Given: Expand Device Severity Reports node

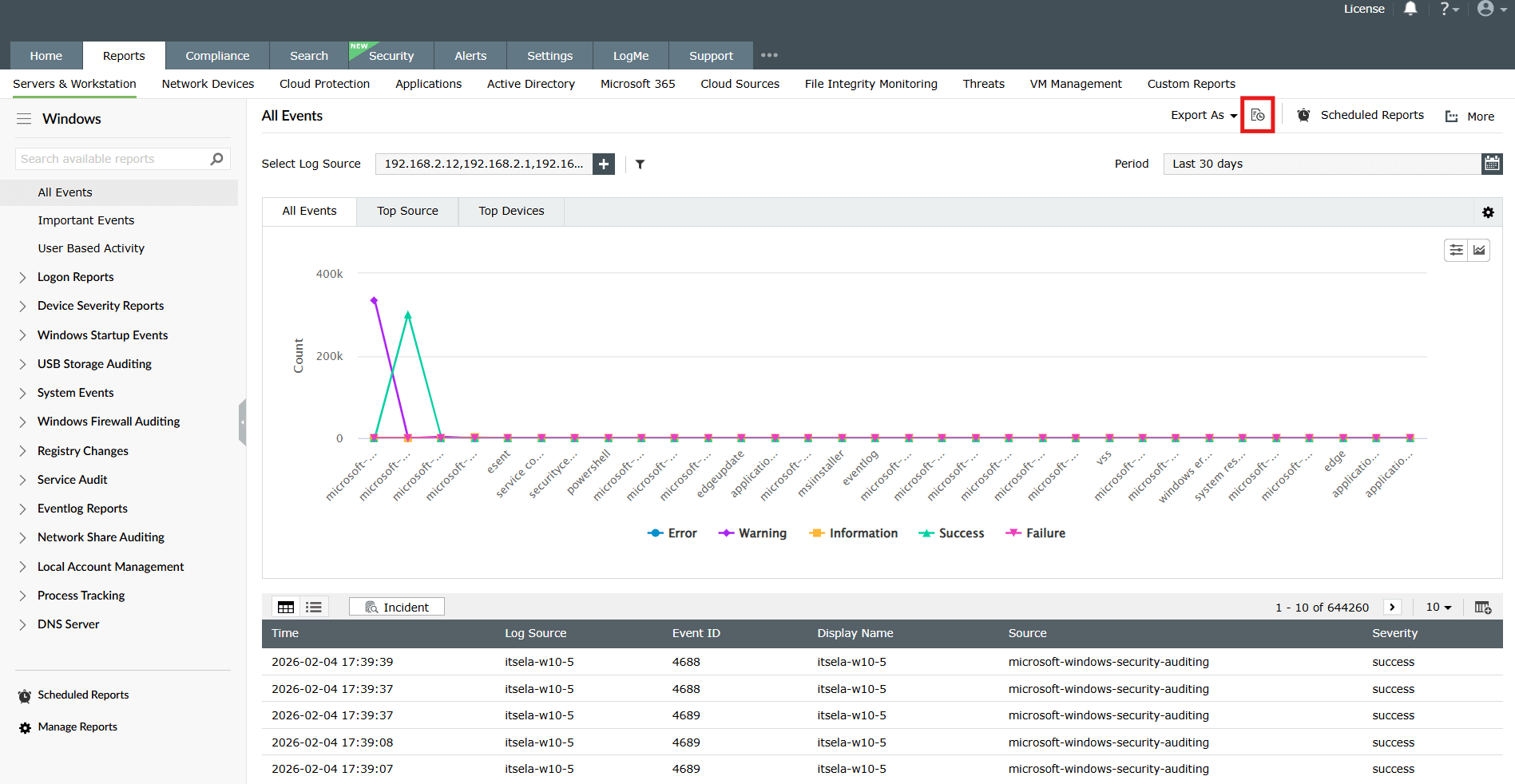Looking at the screenshot, I should point(22,307).
